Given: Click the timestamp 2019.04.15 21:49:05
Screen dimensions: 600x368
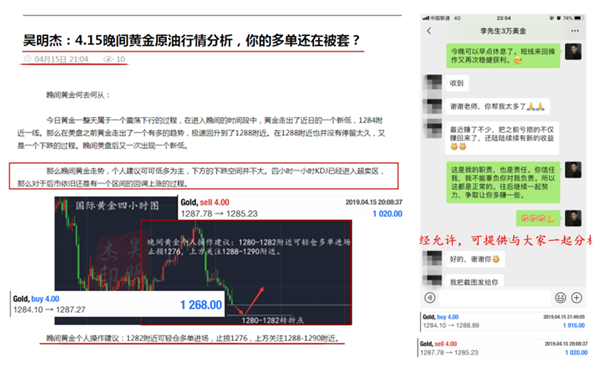Looking at the screenshot, I should point(564,317).
